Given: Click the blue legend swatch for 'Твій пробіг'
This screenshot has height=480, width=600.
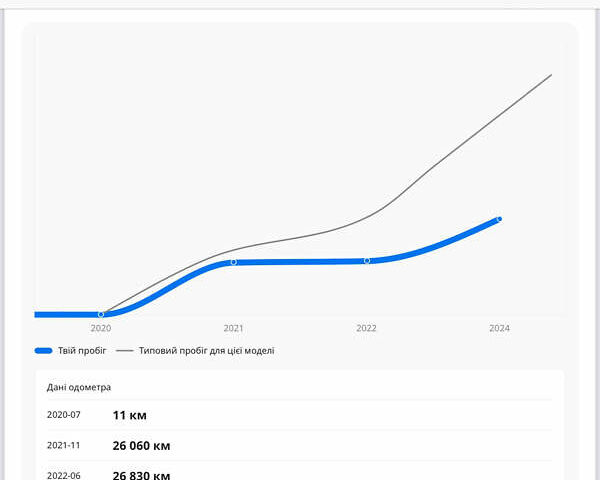Looking at the screenshot, I should coord(43,351).
